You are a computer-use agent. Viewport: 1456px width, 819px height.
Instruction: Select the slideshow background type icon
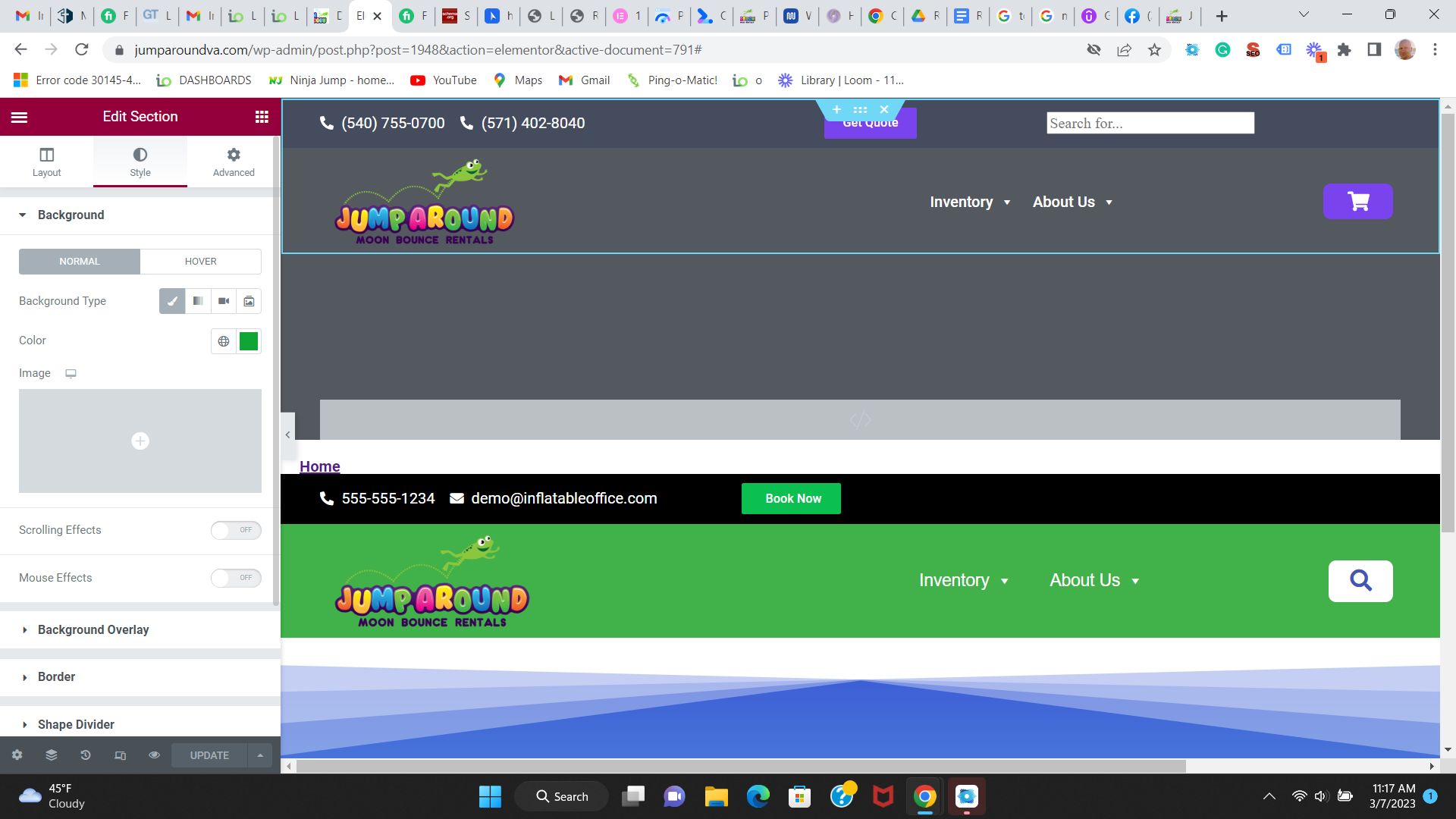click(249, 301)
